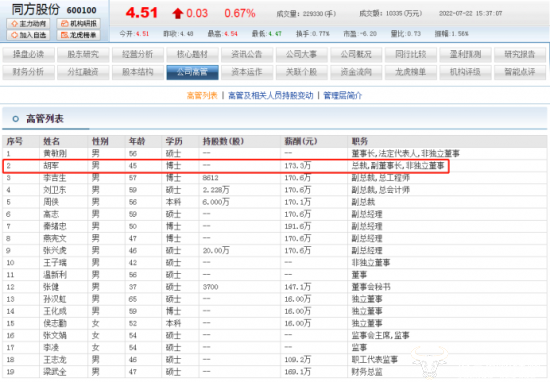Image resolution: width=550 pixels, height=382 pixels.
Task: Click the current price 4.51 in the header
Action: (x=142, y=13)
